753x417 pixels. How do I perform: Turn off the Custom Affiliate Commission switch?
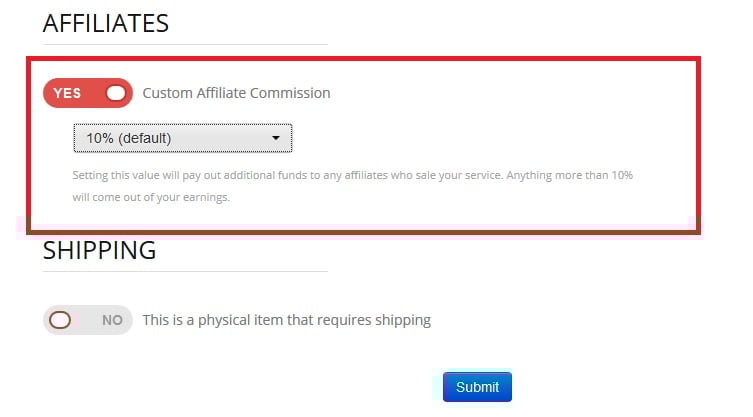[88, 93]
